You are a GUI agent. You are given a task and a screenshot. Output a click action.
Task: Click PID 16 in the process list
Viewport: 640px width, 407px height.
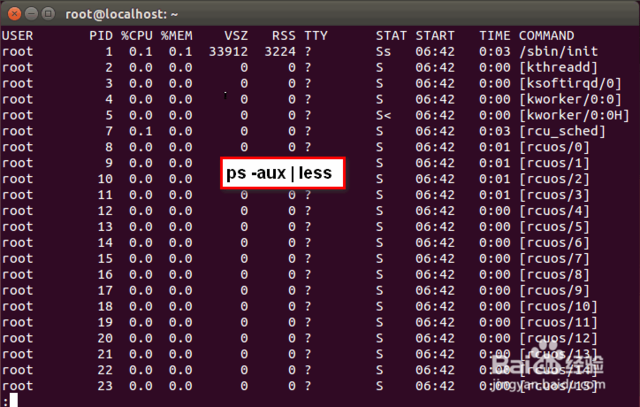click(105, 275)
